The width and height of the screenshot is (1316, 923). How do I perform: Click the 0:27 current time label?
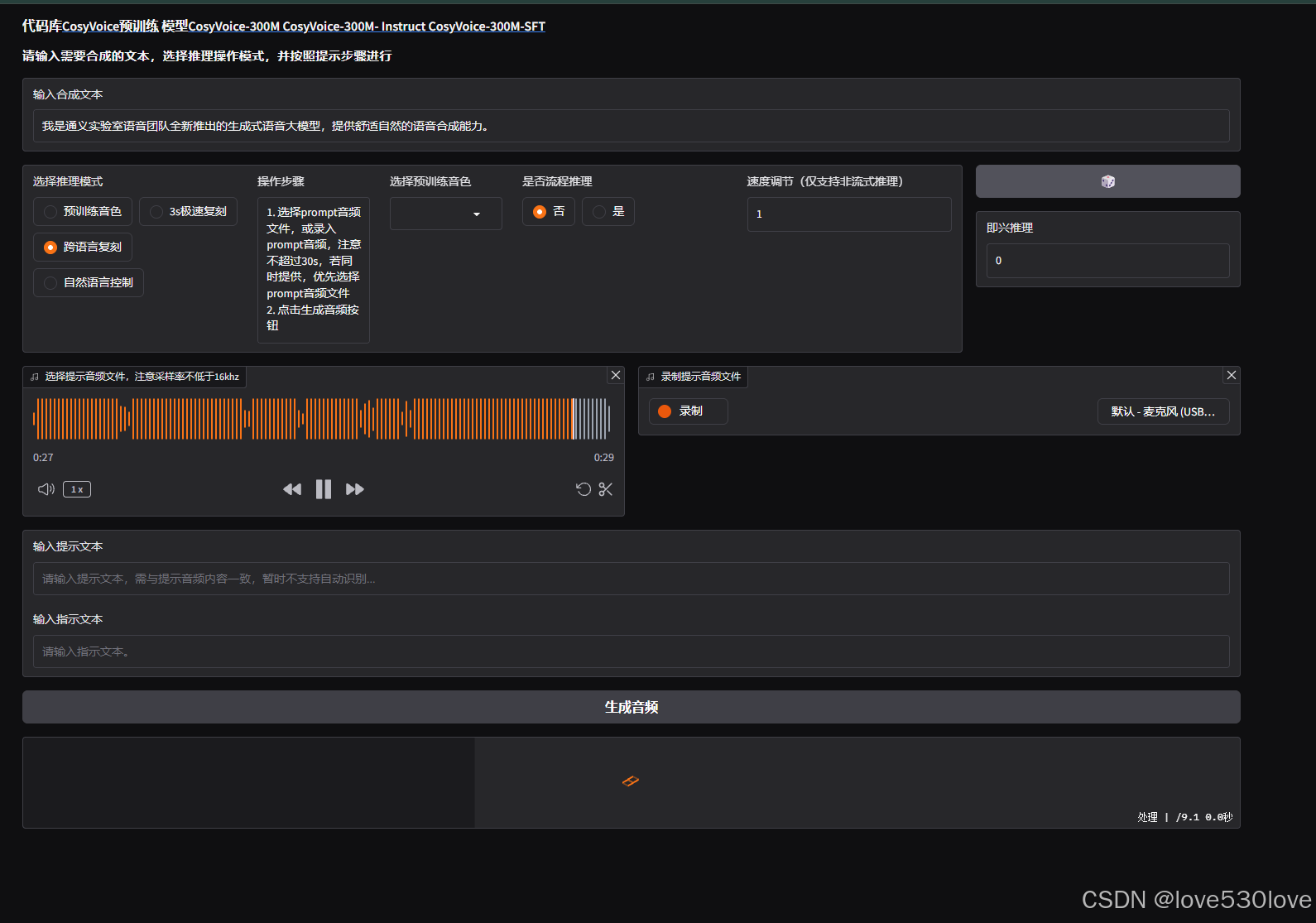43,458
